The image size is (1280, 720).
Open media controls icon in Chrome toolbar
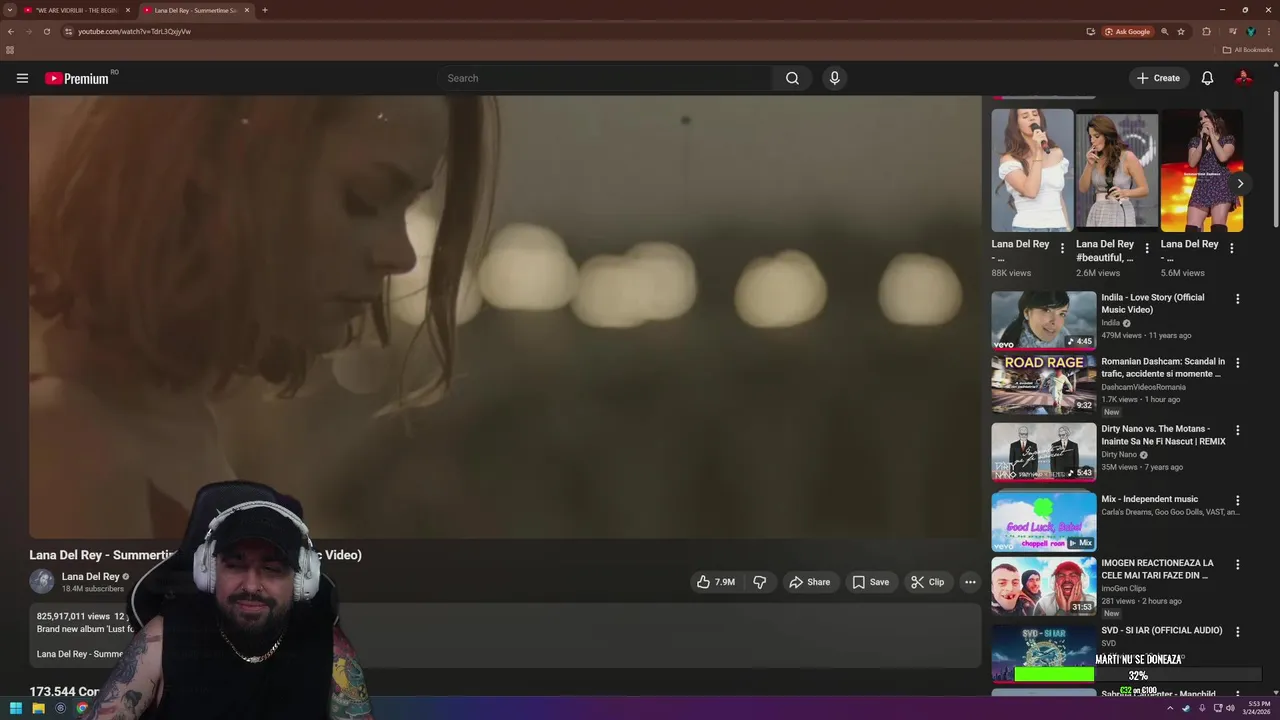[x=1232, y=31]
